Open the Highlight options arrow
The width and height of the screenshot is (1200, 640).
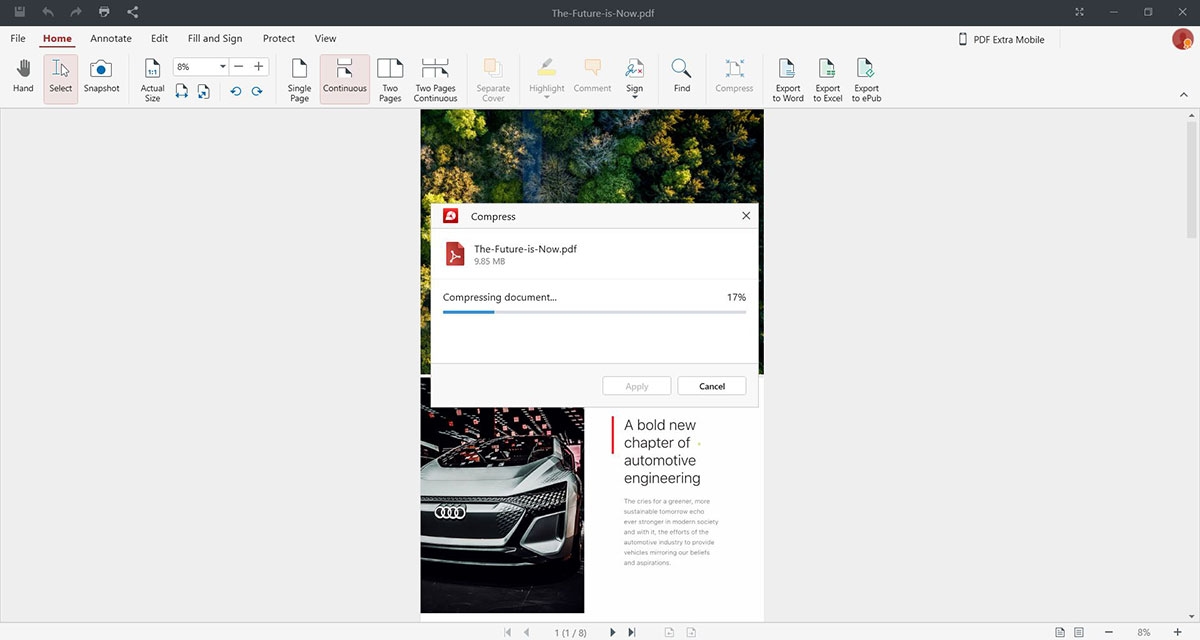(x=547, y=97)
